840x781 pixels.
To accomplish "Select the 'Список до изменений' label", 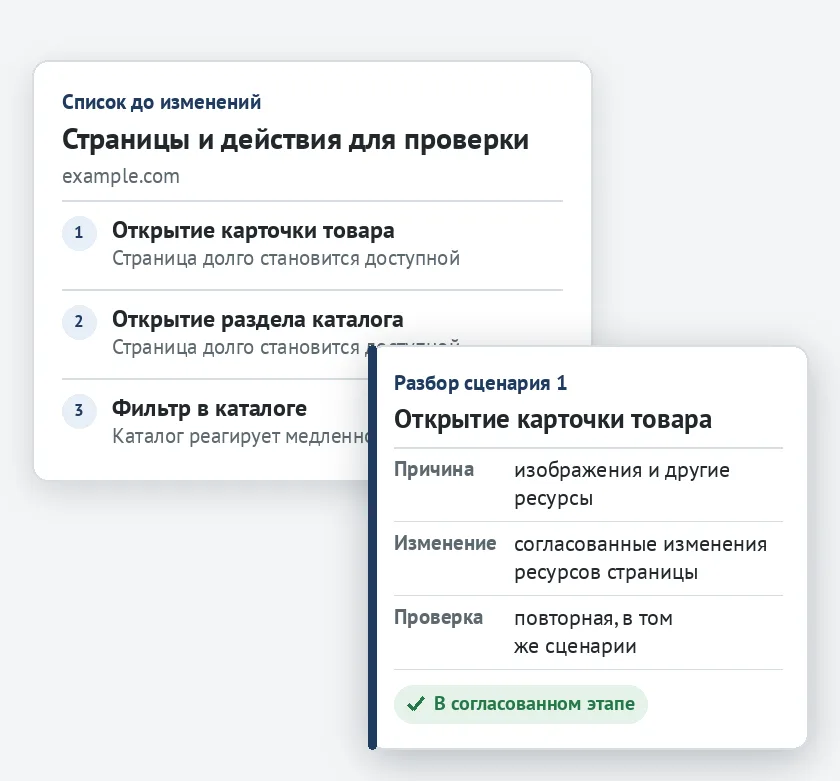I will coord(161,102).
